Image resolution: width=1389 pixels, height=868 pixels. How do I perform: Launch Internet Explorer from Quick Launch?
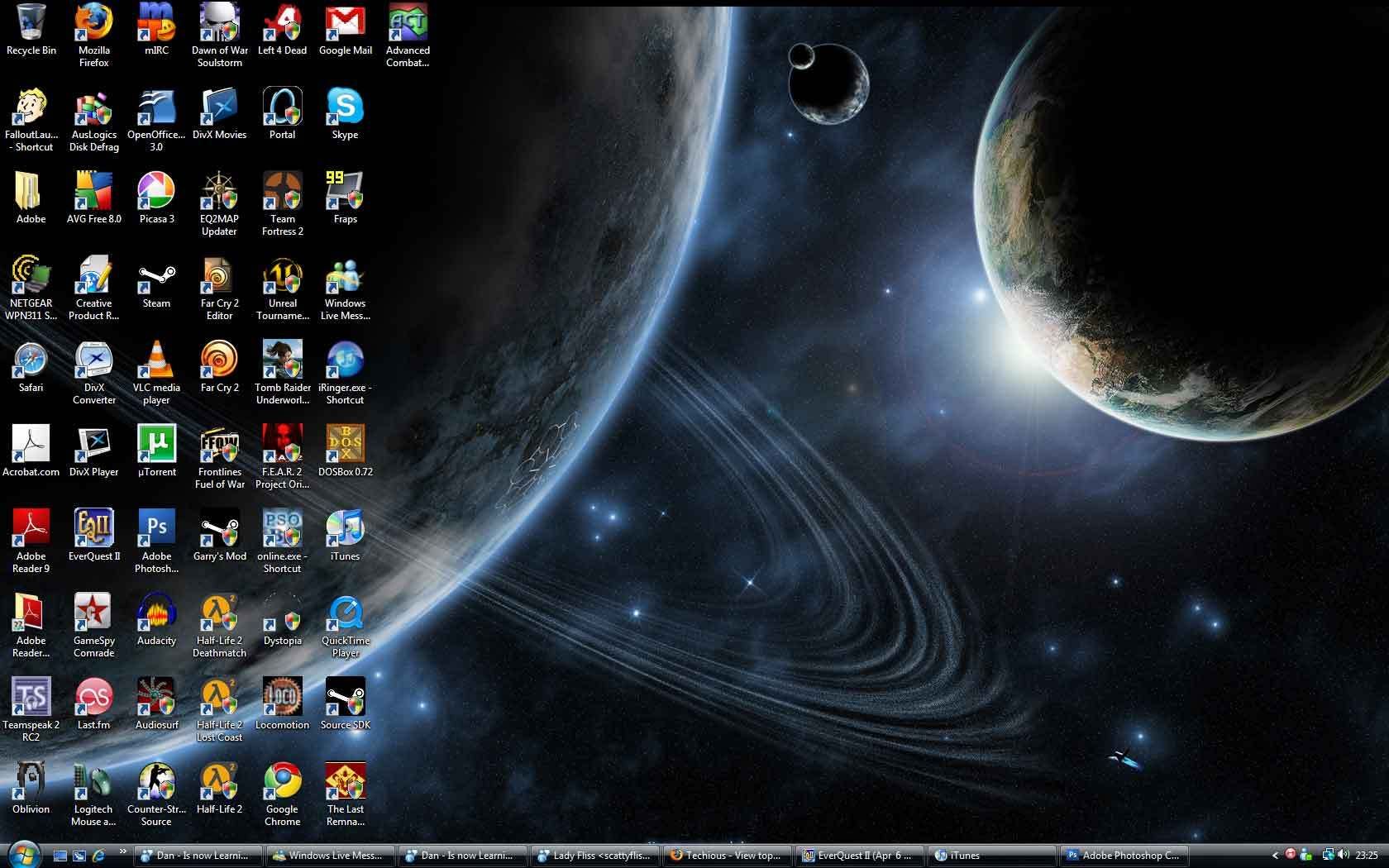98,856
